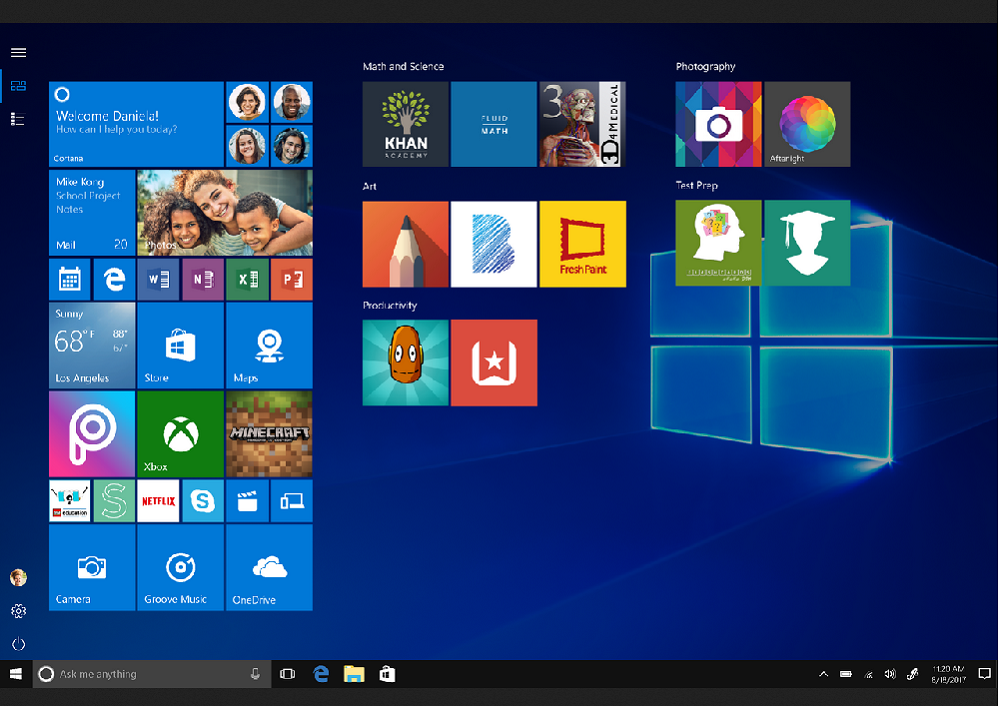Open the user account avatar menu
This screenshot has width=1000, height=706.
[18, 577]
